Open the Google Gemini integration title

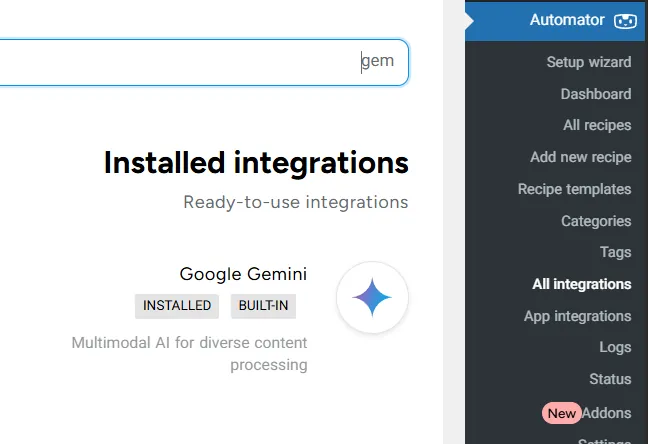pyautogui.click(x=243, y=274)
